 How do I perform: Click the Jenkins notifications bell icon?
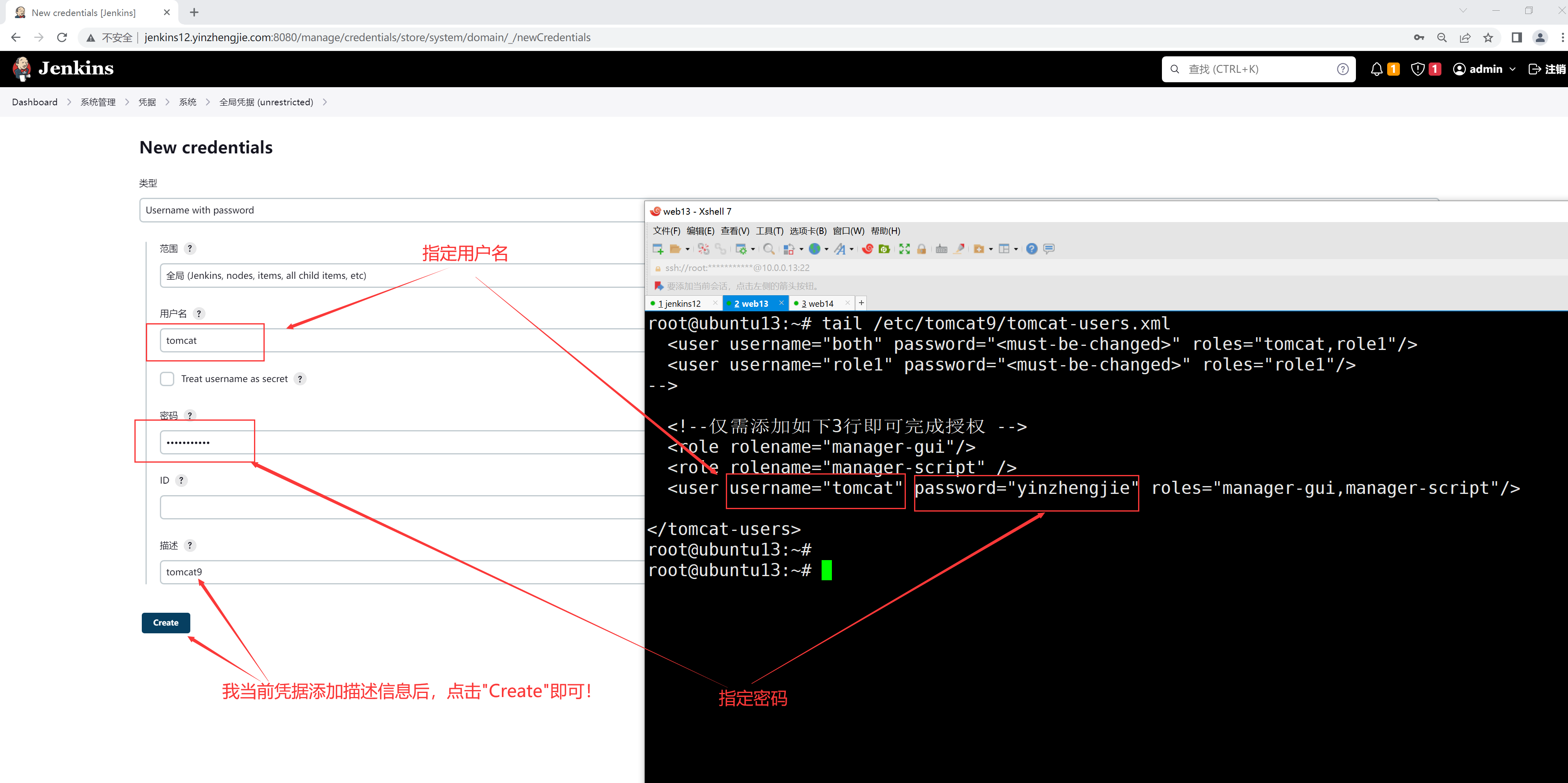[x=1376, y=69]
